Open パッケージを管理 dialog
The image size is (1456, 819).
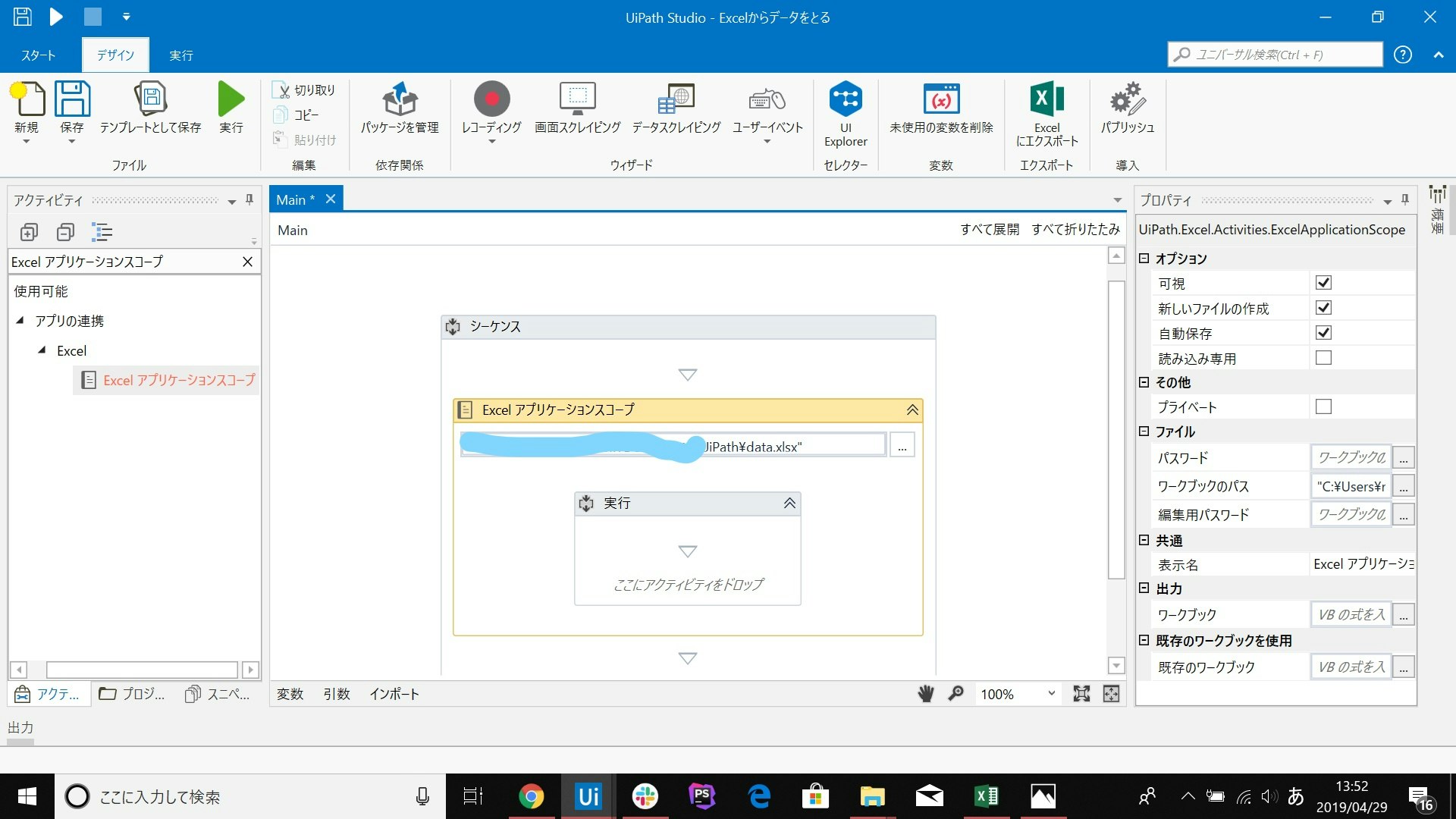point(400,108)
